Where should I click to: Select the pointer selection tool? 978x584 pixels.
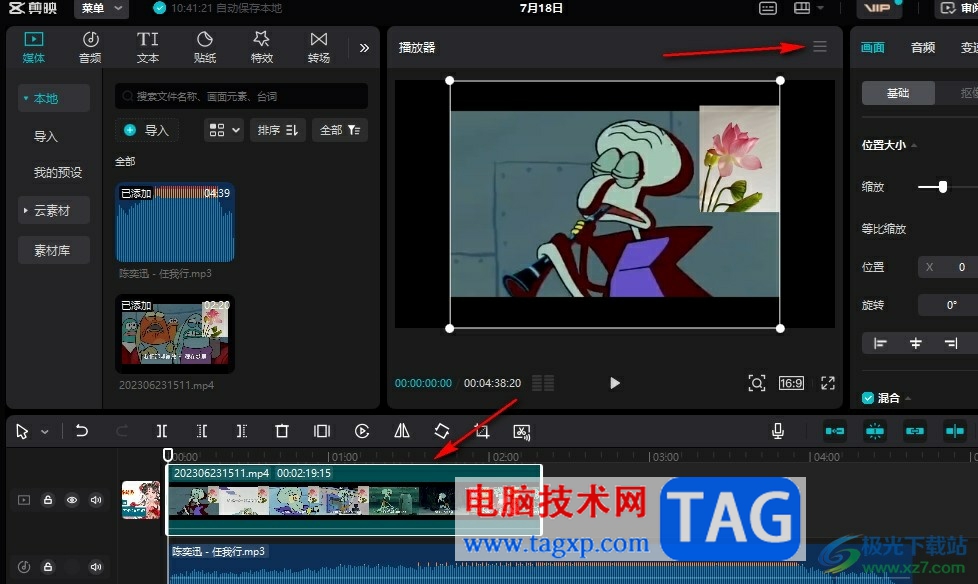click(22, 431)
